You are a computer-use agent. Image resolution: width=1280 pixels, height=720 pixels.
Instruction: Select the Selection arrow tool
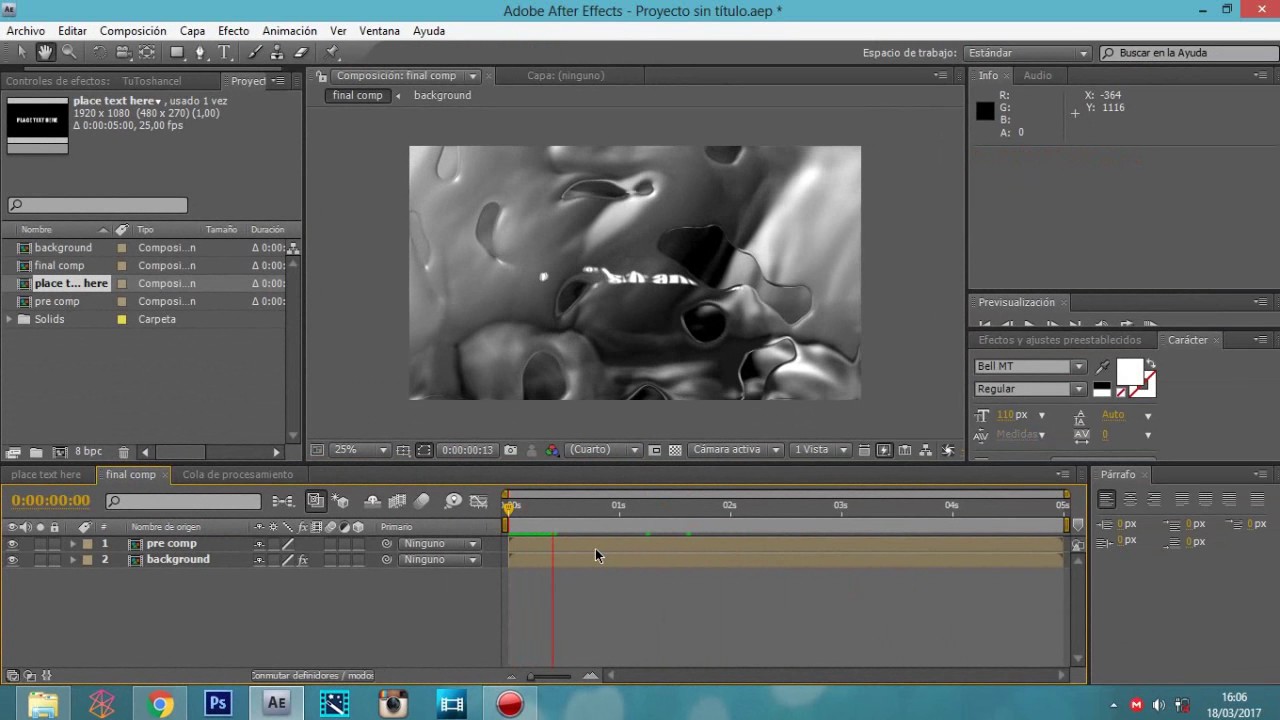point(22,52)
